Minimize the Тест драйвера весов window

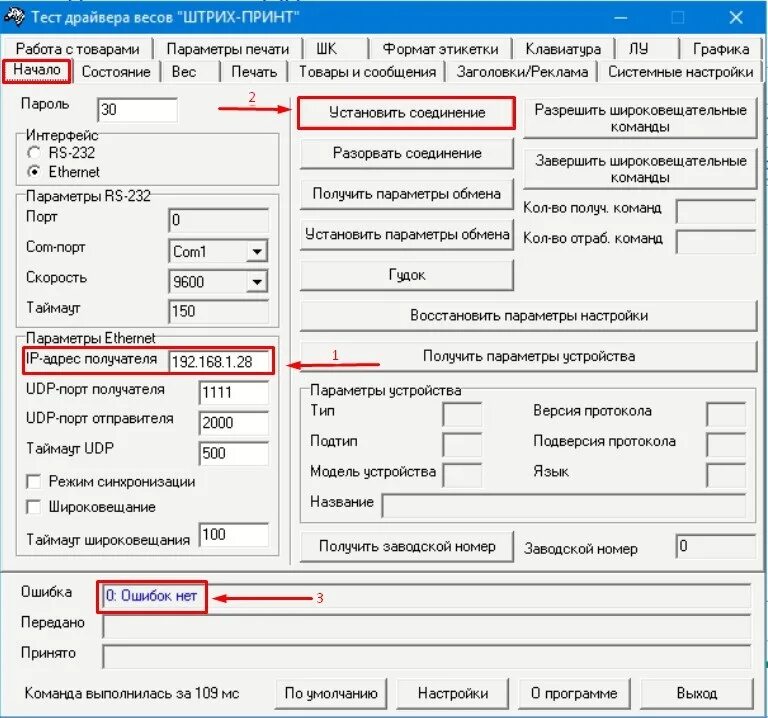tap(621, 18)
